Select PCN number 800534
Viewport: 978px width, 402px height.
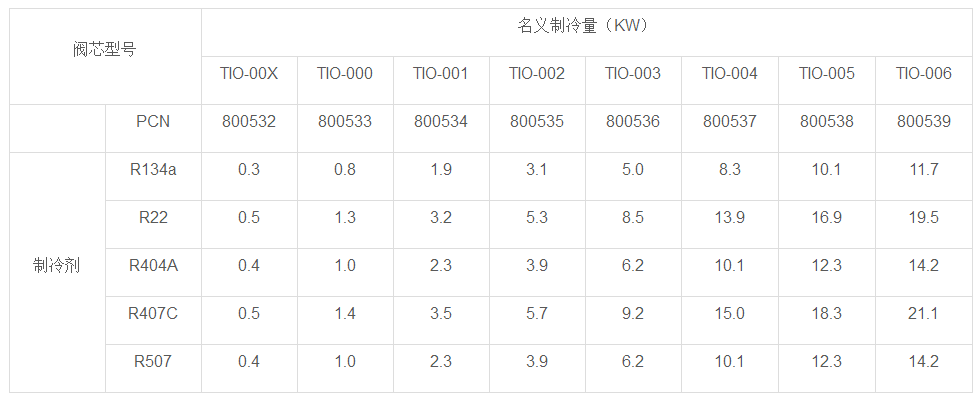point(441,122)
